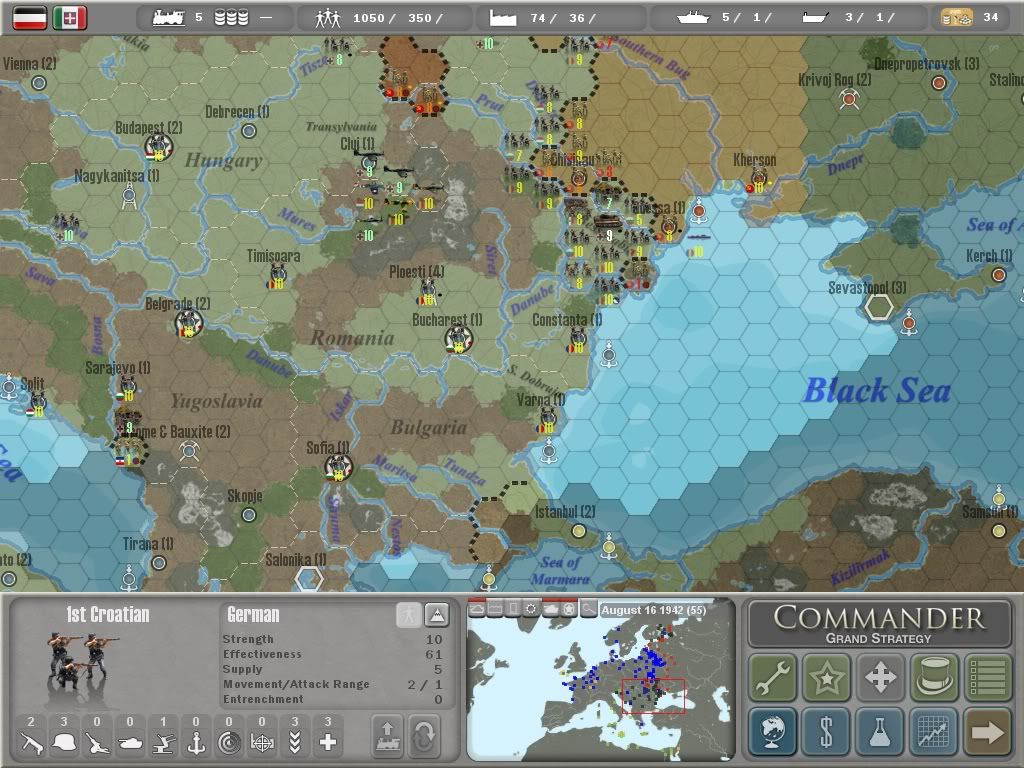Select the Bucharest city unit
1024x768 pixels.
[x=458, y=339]
